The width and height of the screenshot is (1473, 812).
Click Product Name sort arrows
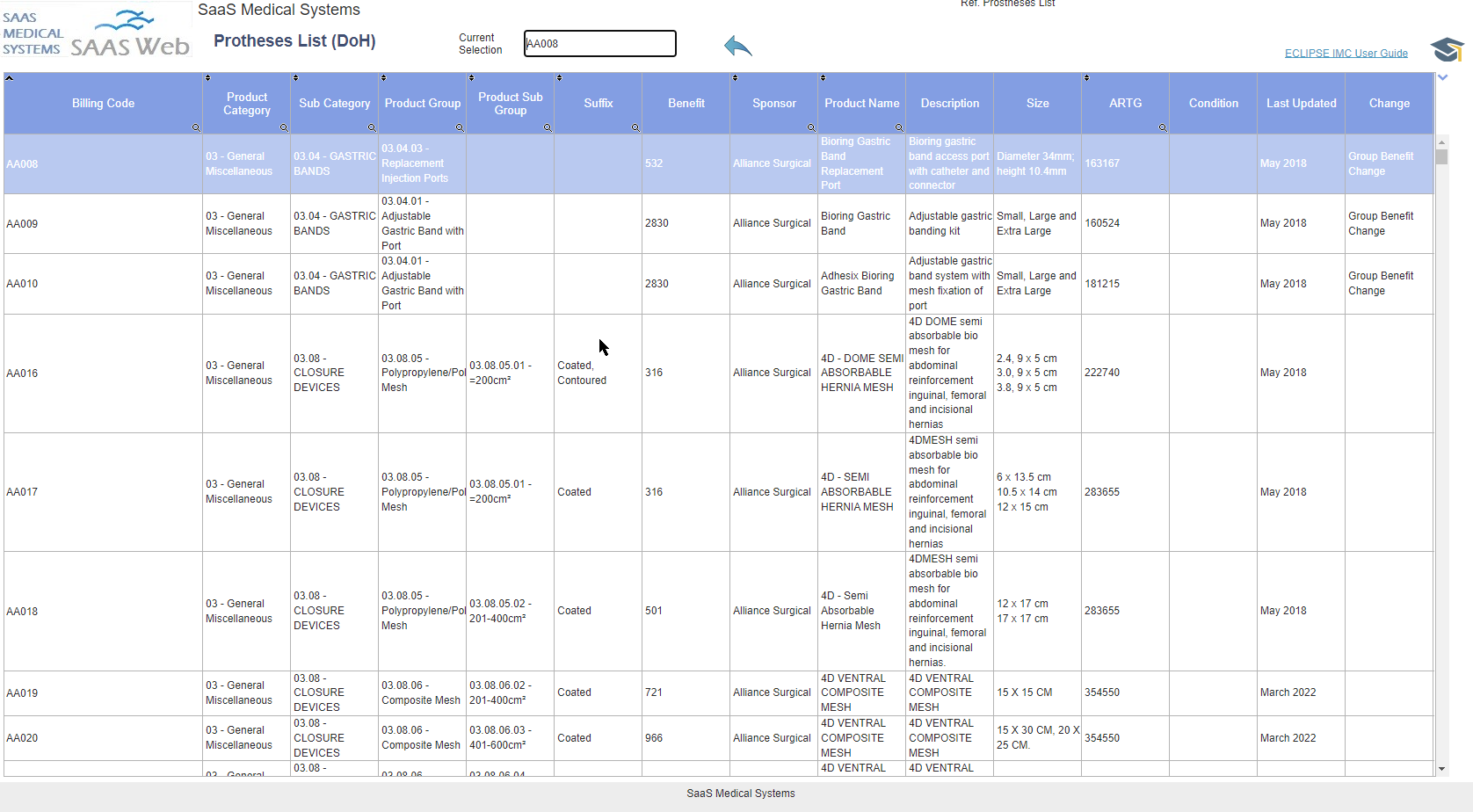click(823, 78)
